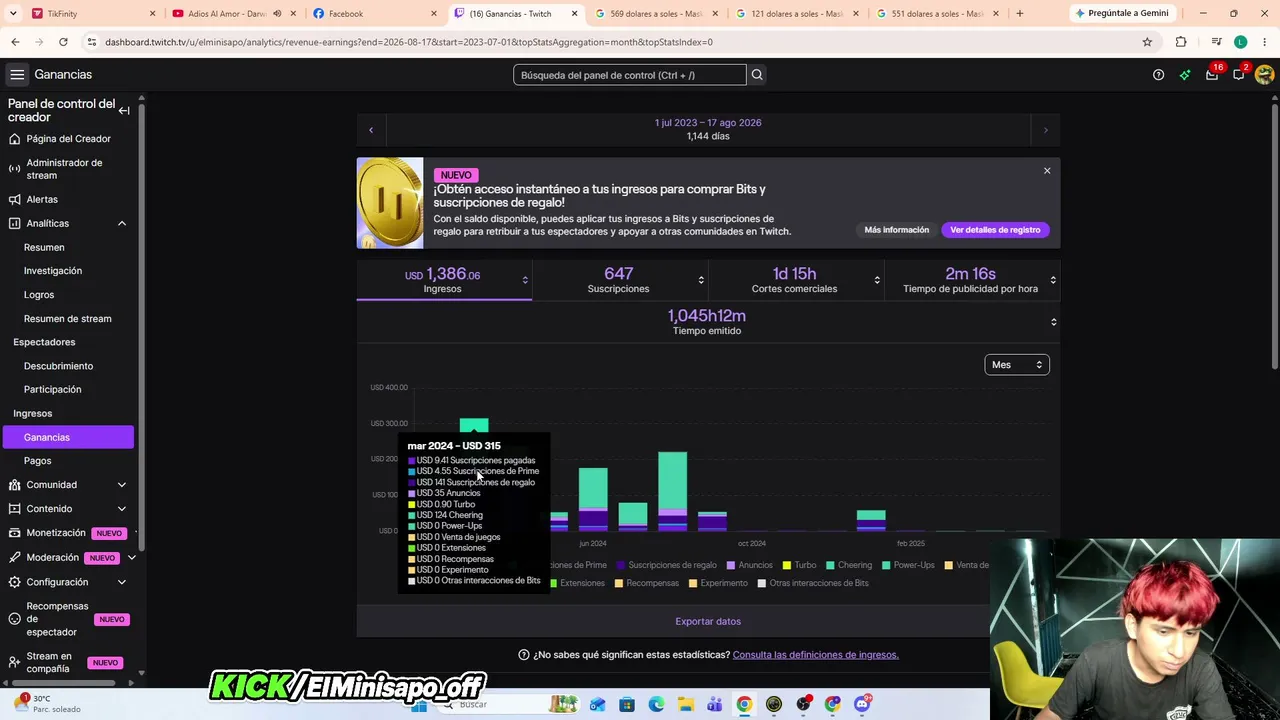1280x720 pixels.
Task: Click the Recompensas legend color swatch
Action: (x=619, y=583)
